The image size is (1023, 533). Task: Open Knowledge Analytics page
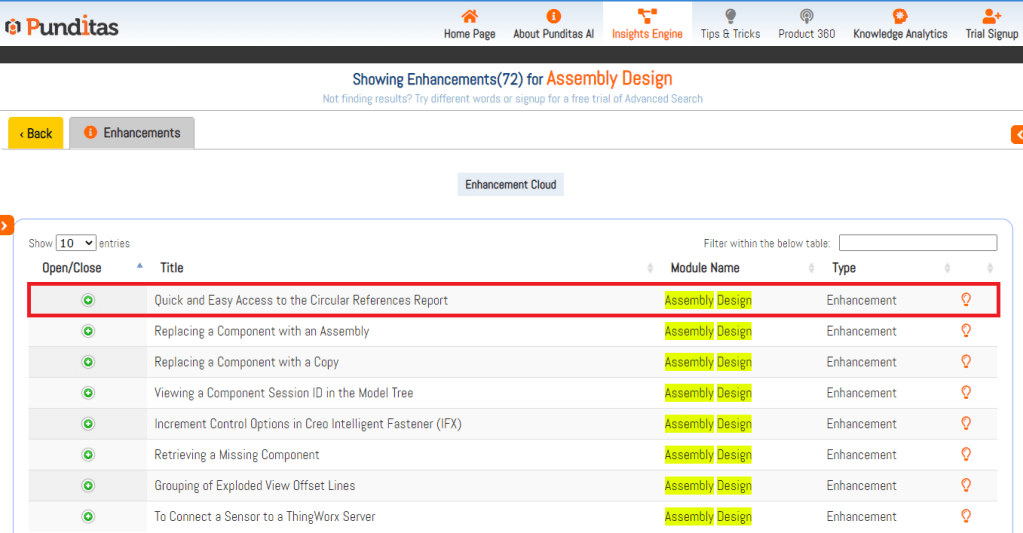(x=899, y=24)
